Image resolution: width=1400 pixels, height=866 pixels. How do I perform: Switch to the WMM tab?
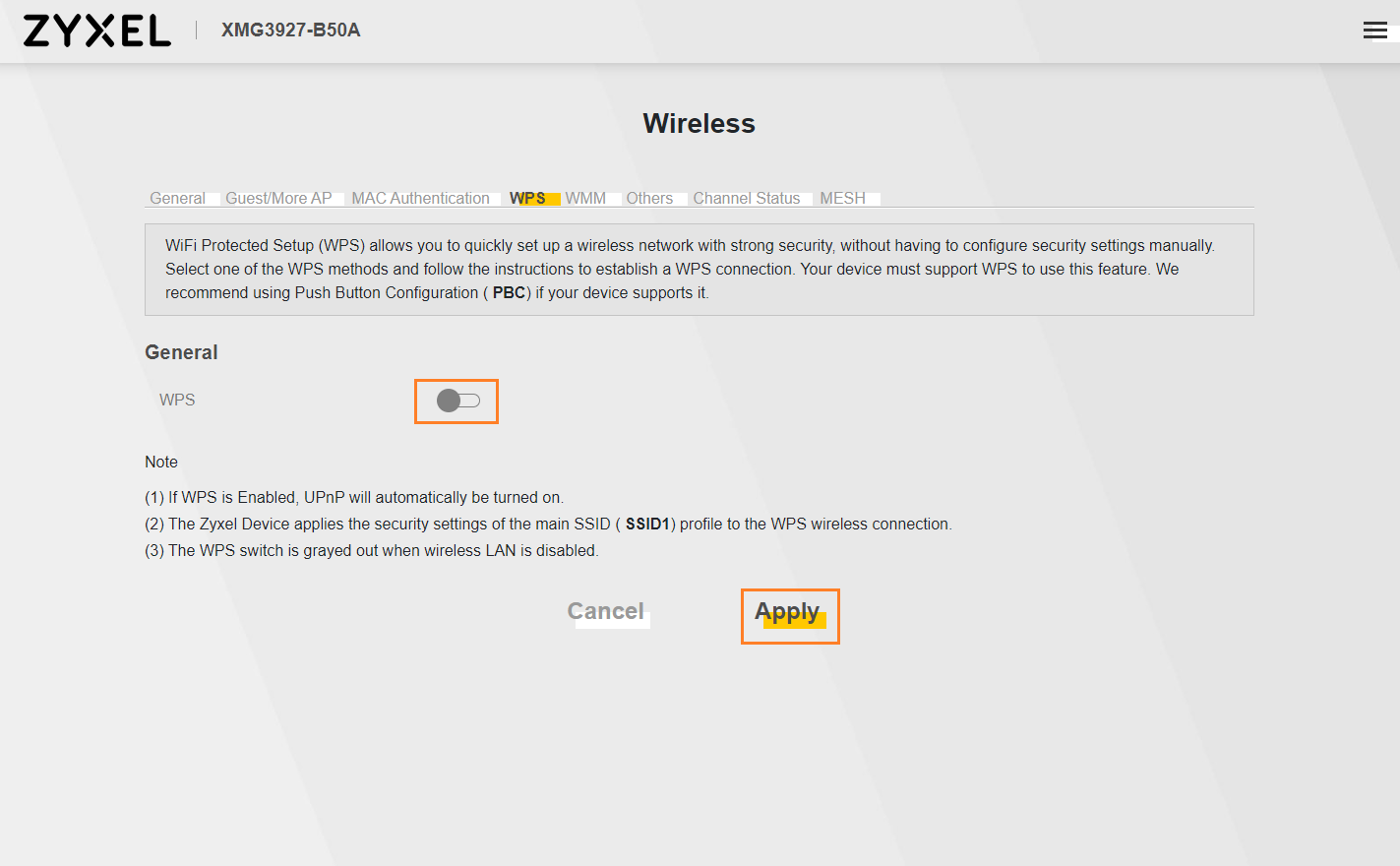(x=585, y=198)
